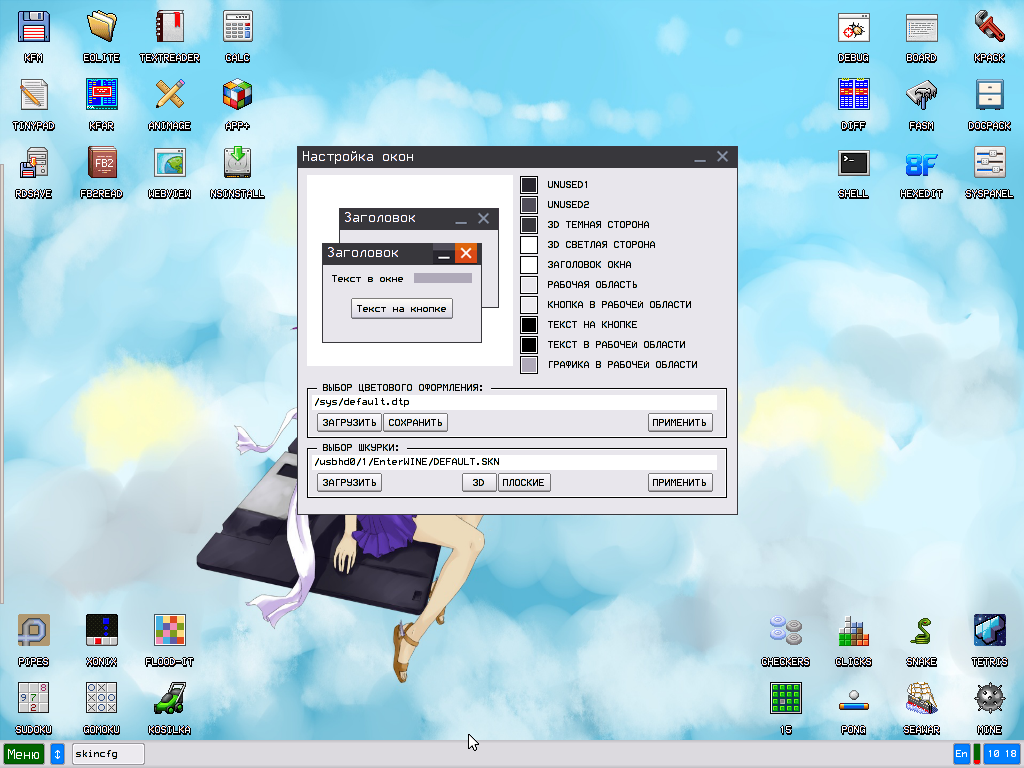Image resolution: width=1024 pixels, height=768 pixels.
Task: Select the 3D skin style
Action: coord(478,482)
